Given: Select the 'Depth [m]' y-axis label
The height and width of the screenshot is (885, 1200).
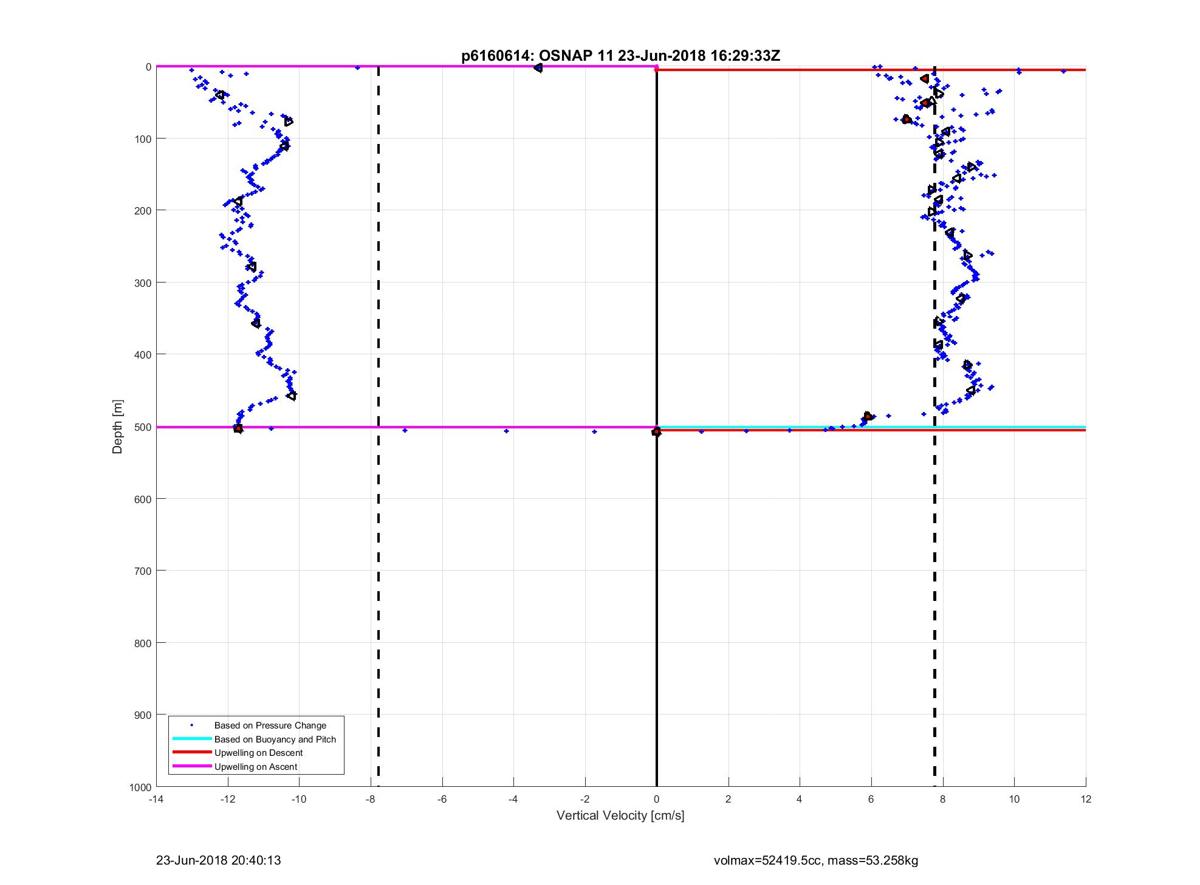Looking at the screenshot, I should (x=118, y=427).
